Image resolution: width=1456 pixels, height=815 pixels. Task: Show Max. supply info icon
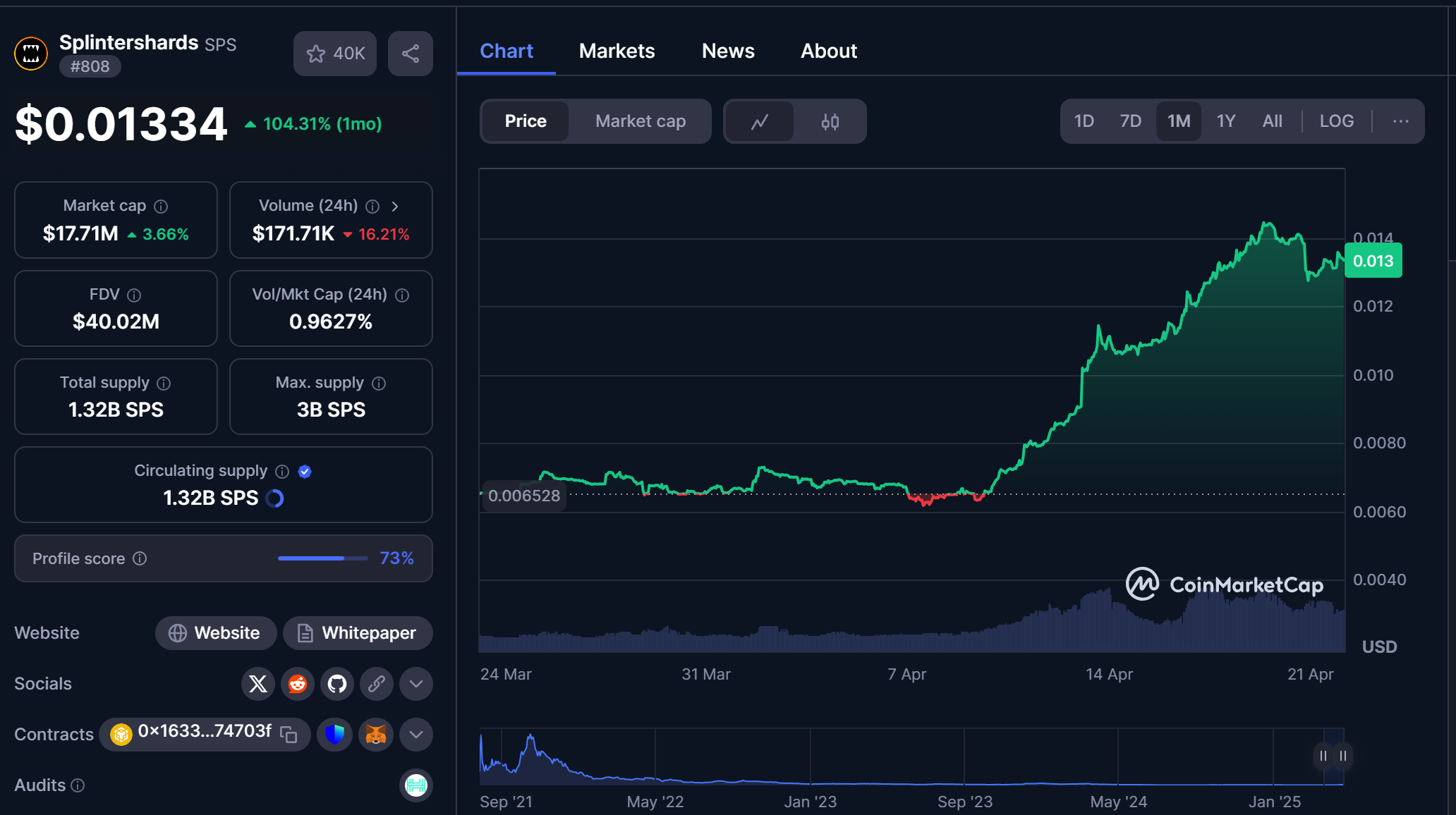[x=379, y=383]
